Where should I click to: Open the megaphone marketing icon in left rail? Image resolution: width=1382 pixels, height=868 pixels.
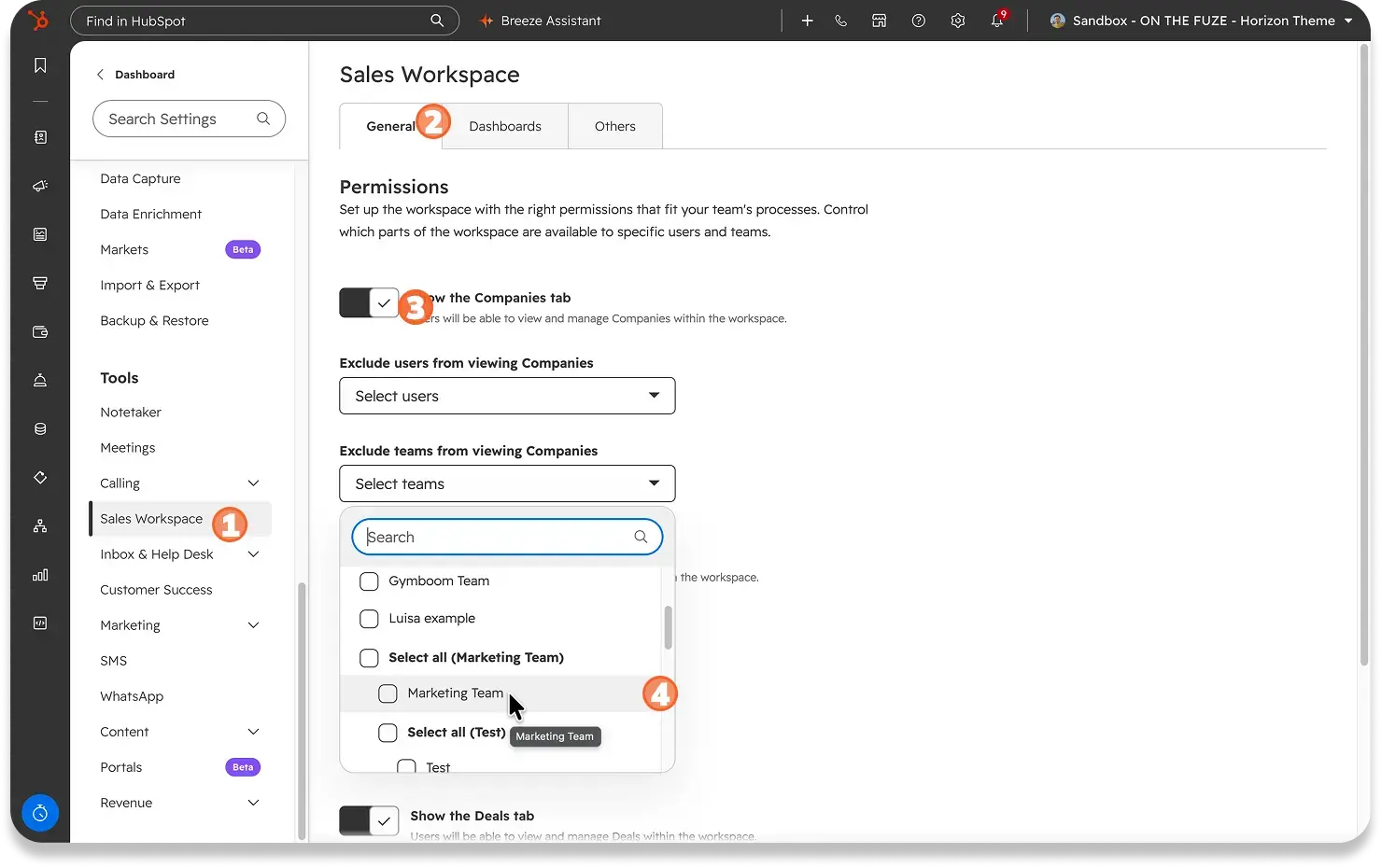[x=40, y=186]
